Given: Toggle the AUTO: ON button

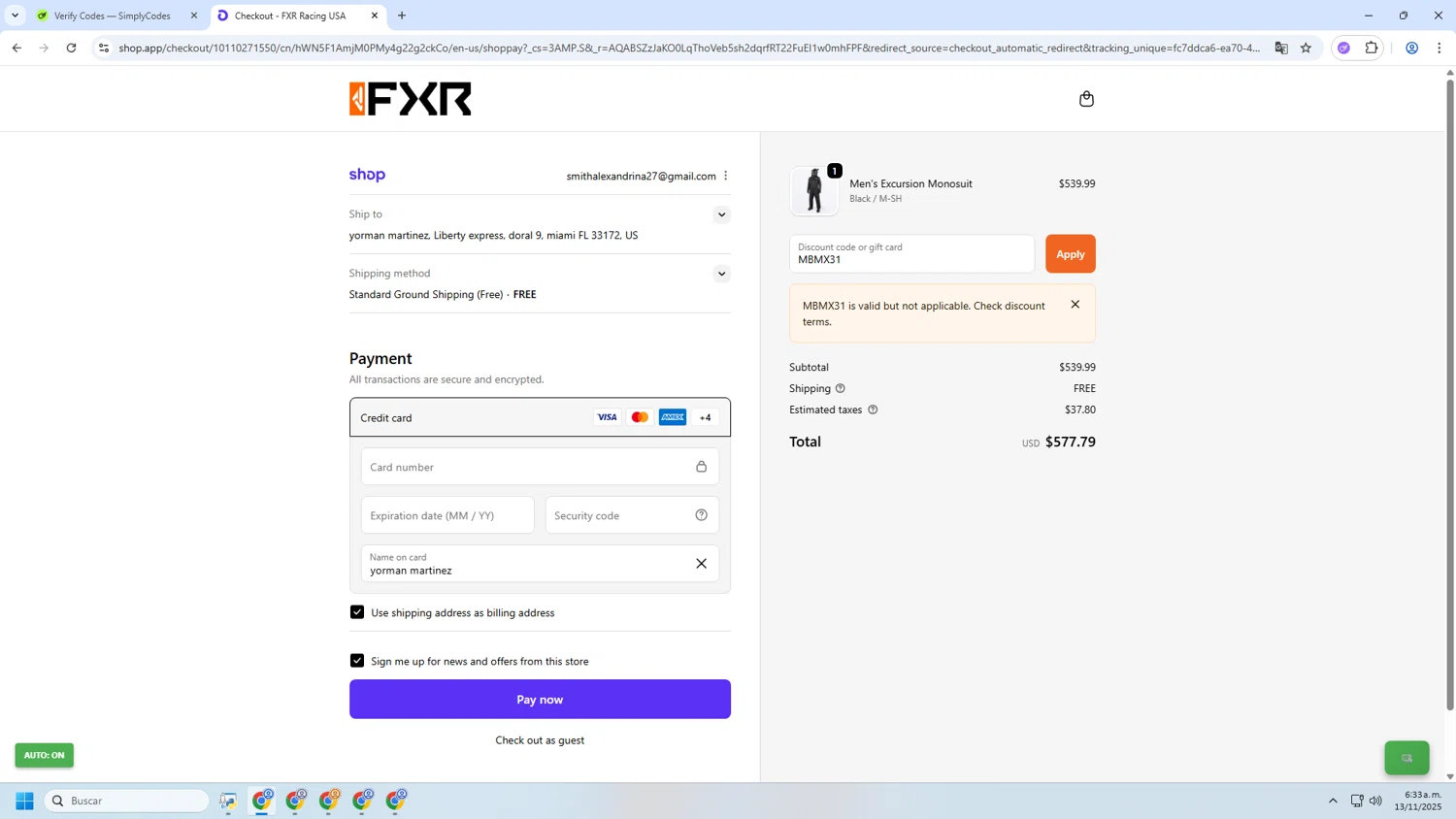Looking at the screenshot, I should (x=44, y=755).
